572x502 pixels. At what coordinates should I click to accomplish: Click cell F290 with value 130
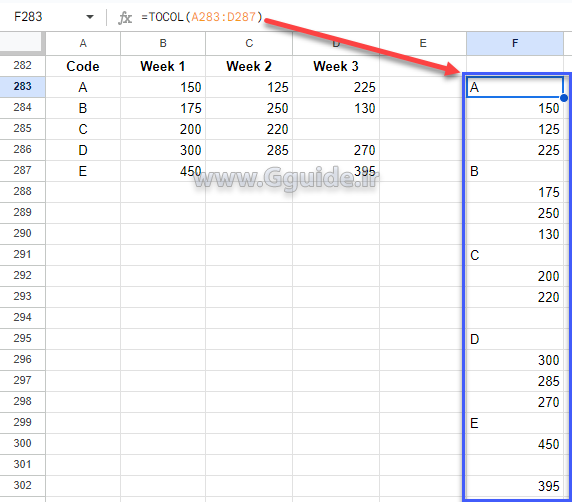pos(515,234)
